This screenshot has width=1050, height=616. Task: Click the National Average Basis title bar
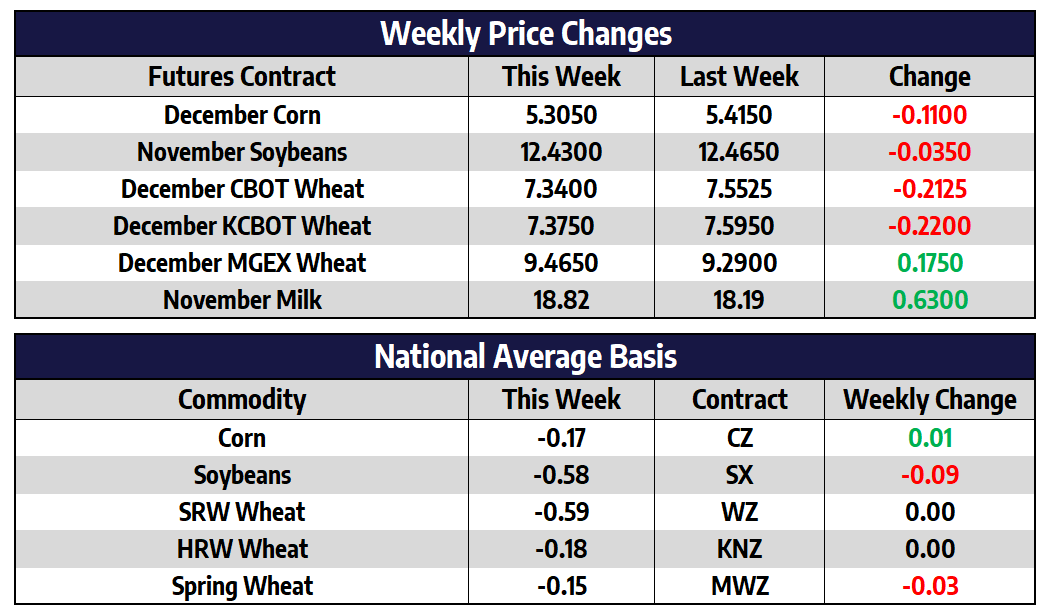525,357
